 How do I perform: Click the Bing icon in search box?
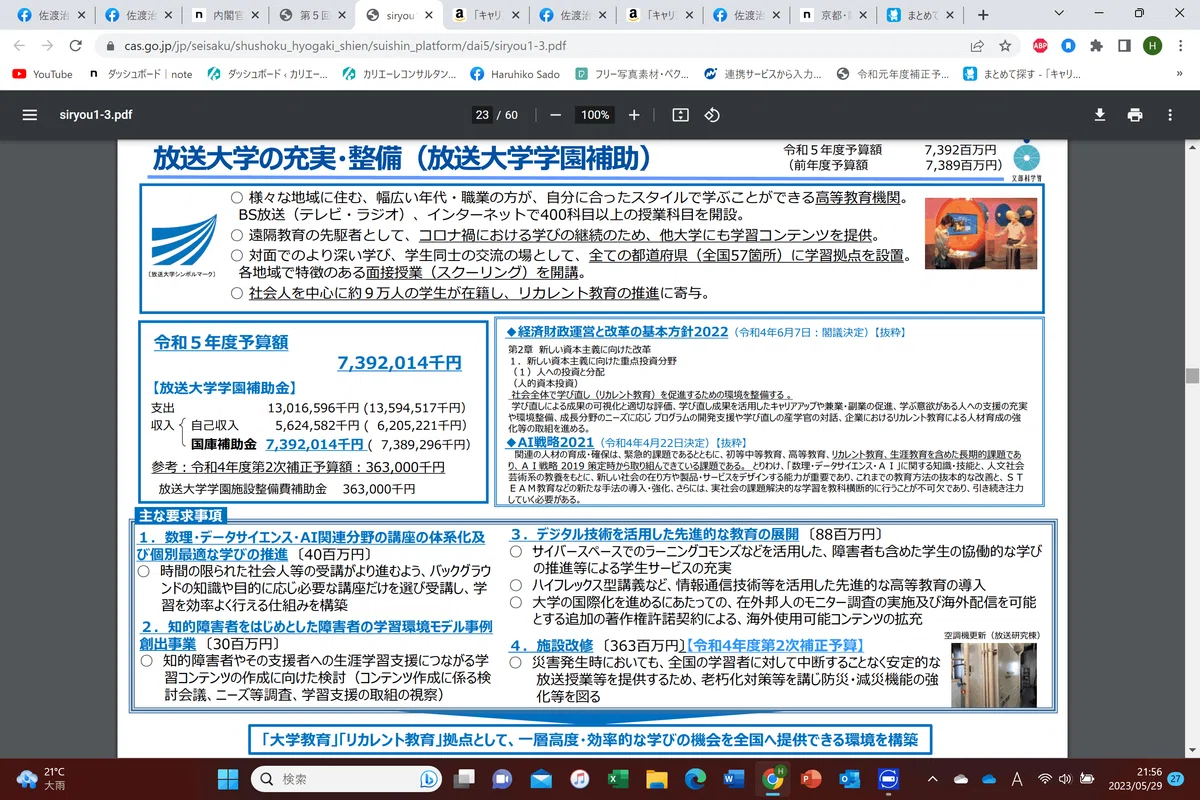click(x=428, y=779)
